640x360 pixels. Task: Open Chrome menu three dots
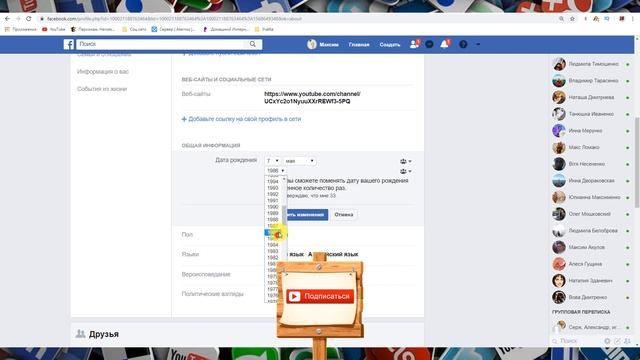[x=633, y=19]
